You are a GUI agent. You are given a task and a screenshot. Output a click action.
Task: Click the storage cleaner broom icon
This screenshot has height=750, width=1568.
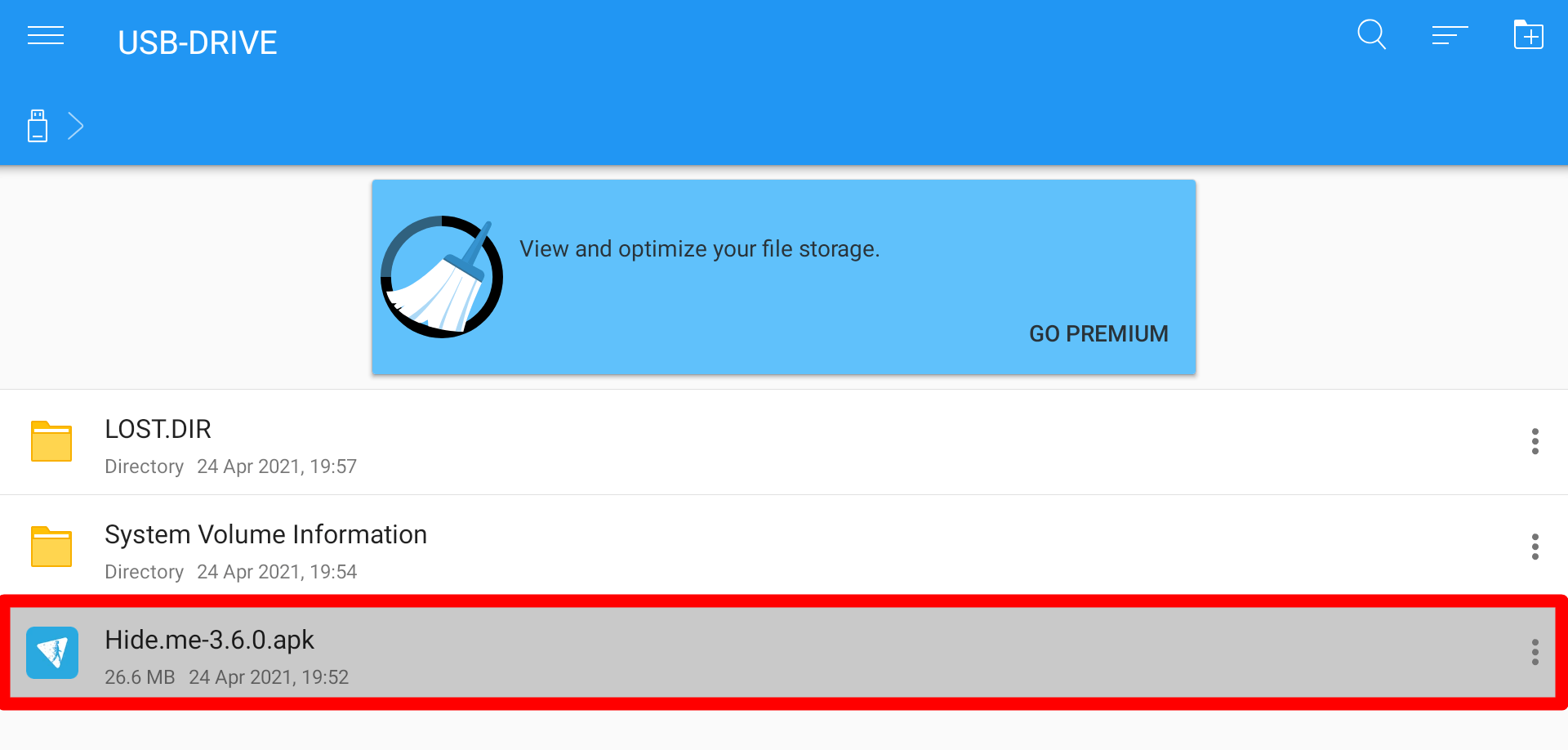click(442, 277)
